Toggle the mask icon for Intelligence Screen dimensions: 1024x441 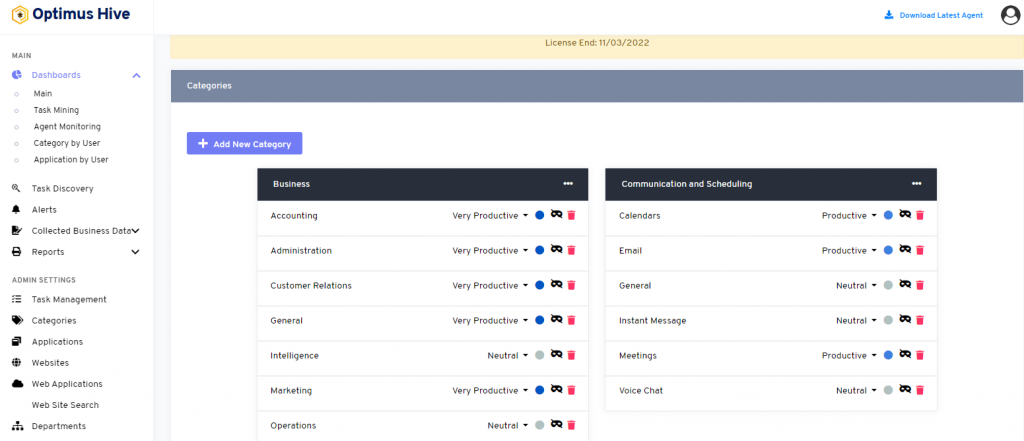tap(556, 354)
